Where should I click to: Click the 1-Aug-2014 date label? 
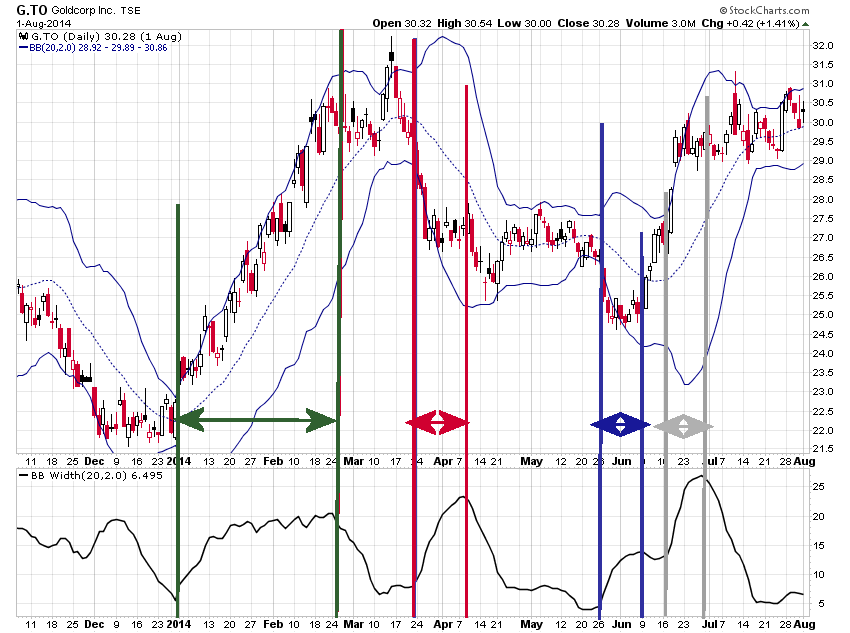pyautogui.click(x=43, y=23)
